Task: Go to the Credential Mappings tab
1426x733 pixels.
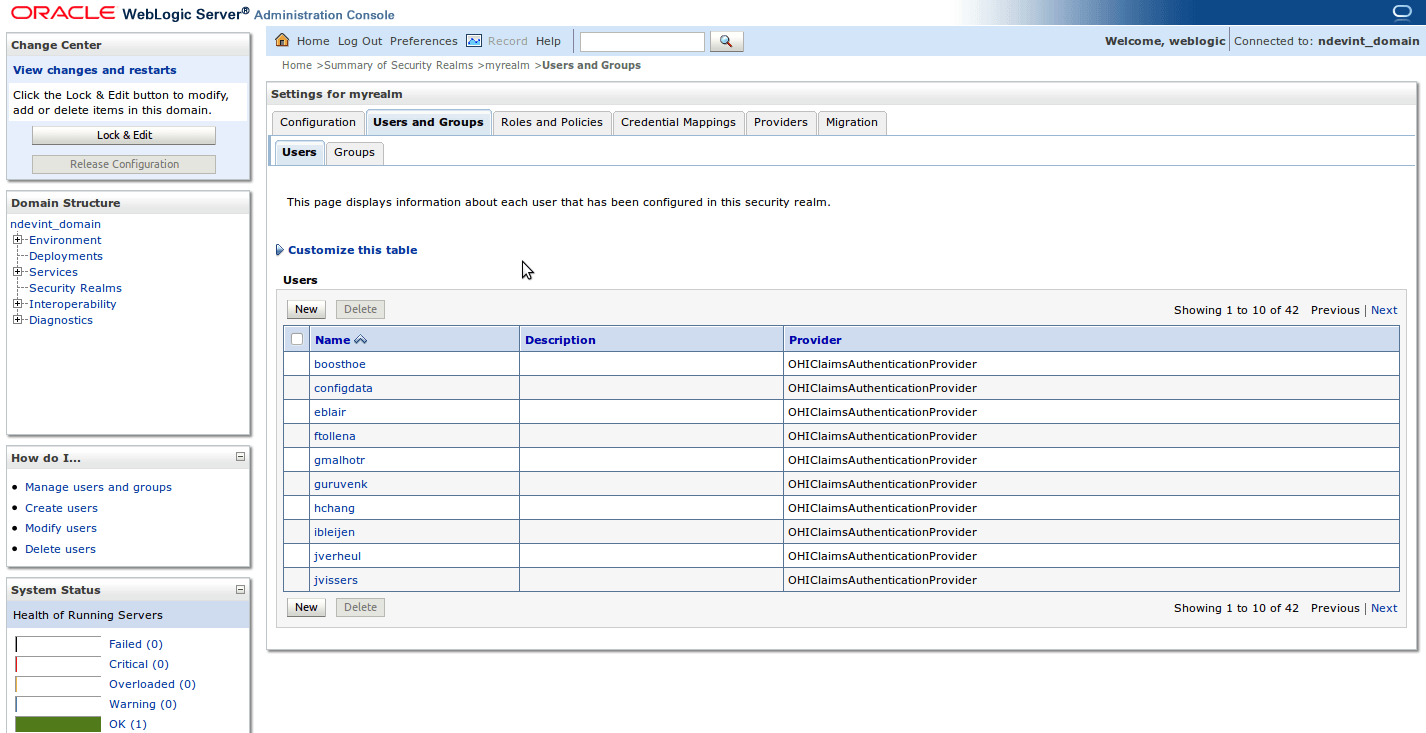Action: tap(678, 122)
